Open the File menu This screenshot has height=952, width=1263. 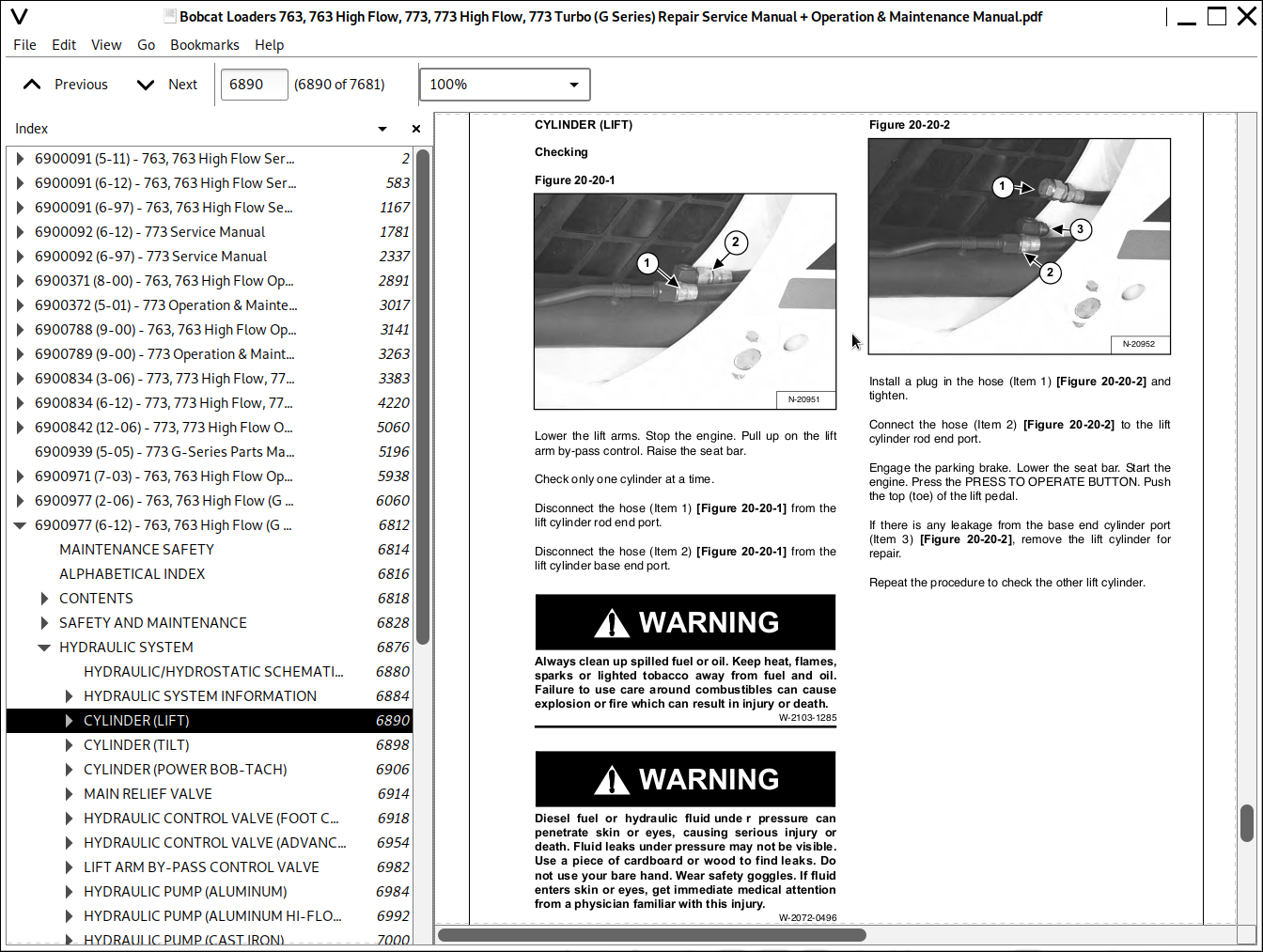(25, 45)
